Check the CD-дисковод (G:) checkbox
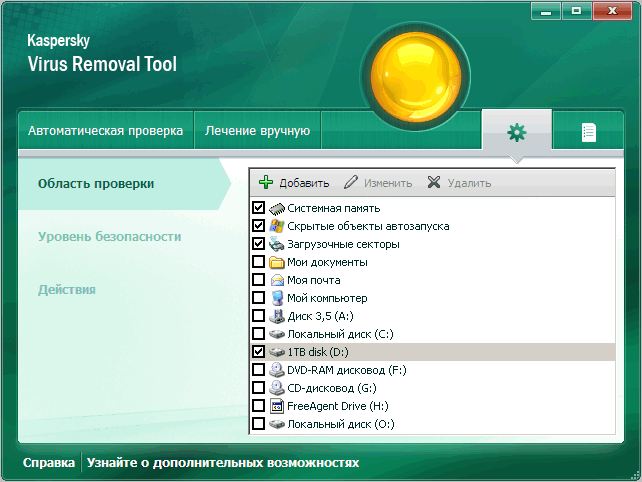The height and width of the screenshot is (482, 642). click(258, 387)
